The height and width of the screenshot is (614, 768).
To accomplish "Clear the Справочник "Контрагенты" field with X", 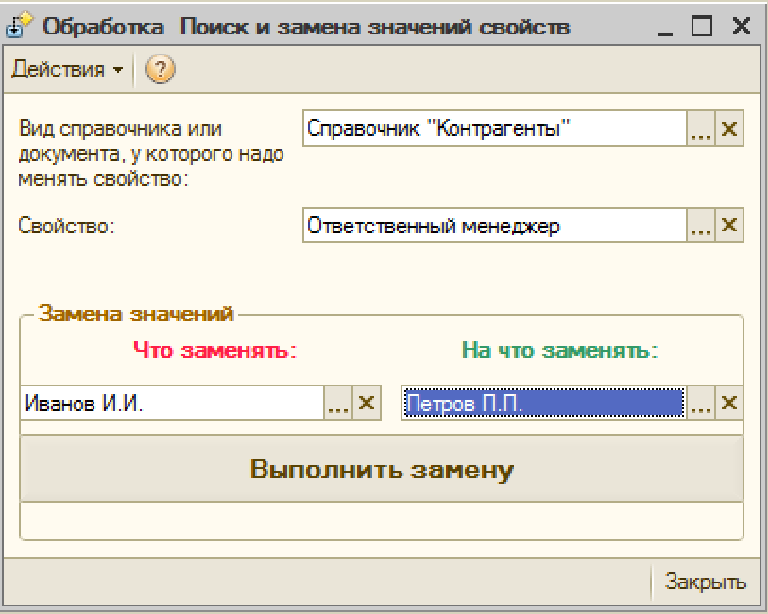I will [x=729, y=128].
